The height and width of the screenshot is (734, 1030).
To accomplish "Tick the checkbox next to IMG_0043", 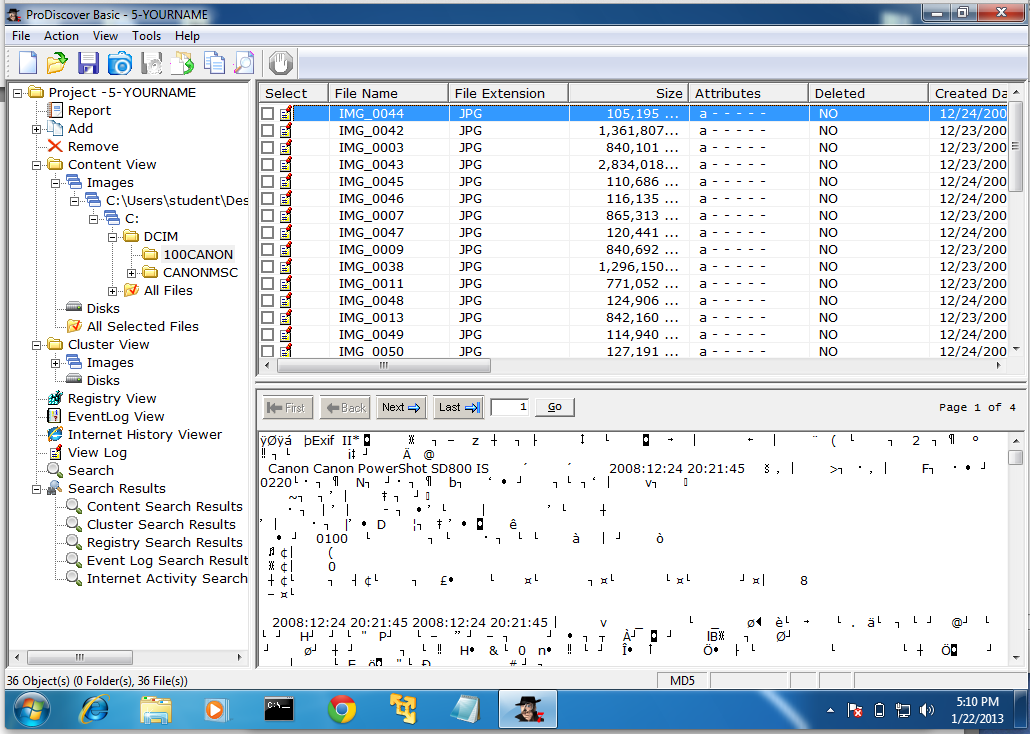I will (267, 165).
